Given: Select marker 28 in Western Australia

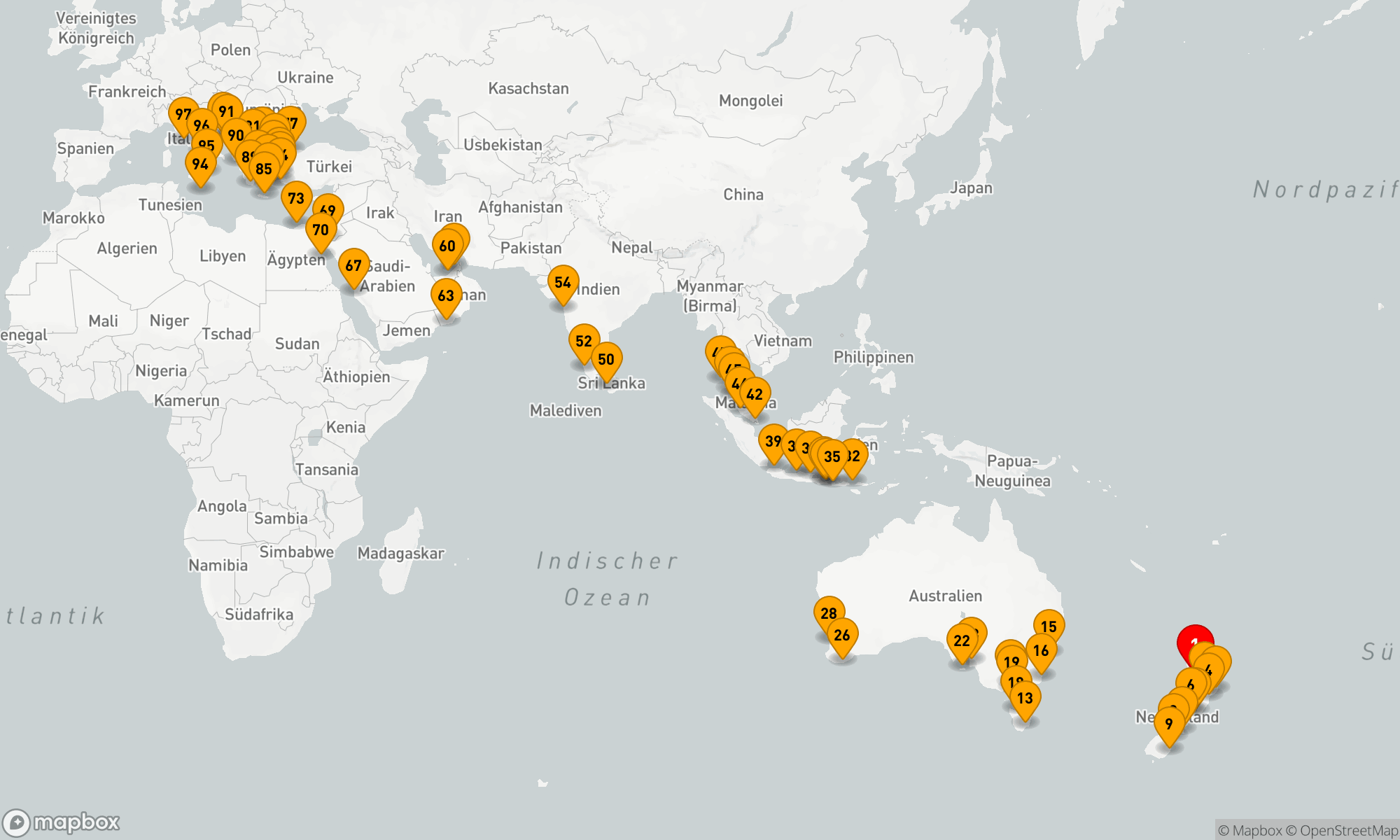Looking at the screenshot, I should click(828, 613).
